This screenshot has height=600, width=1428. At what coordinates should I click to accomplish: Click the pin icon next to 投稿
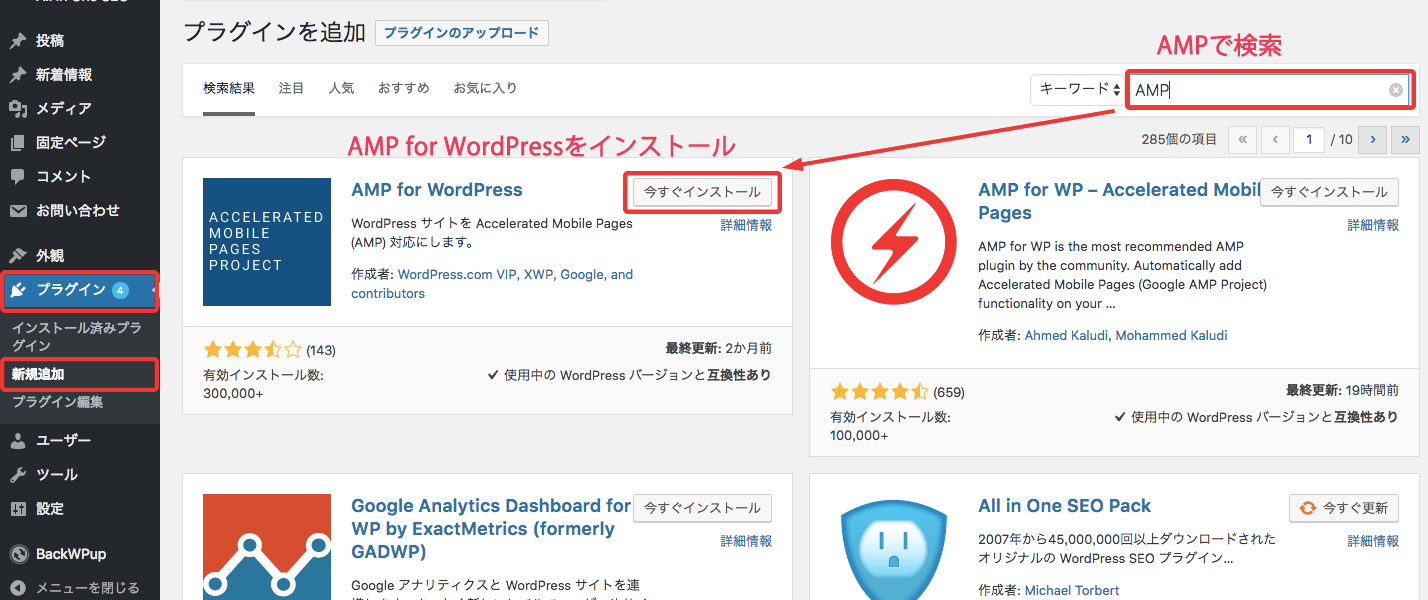[18, 41]
